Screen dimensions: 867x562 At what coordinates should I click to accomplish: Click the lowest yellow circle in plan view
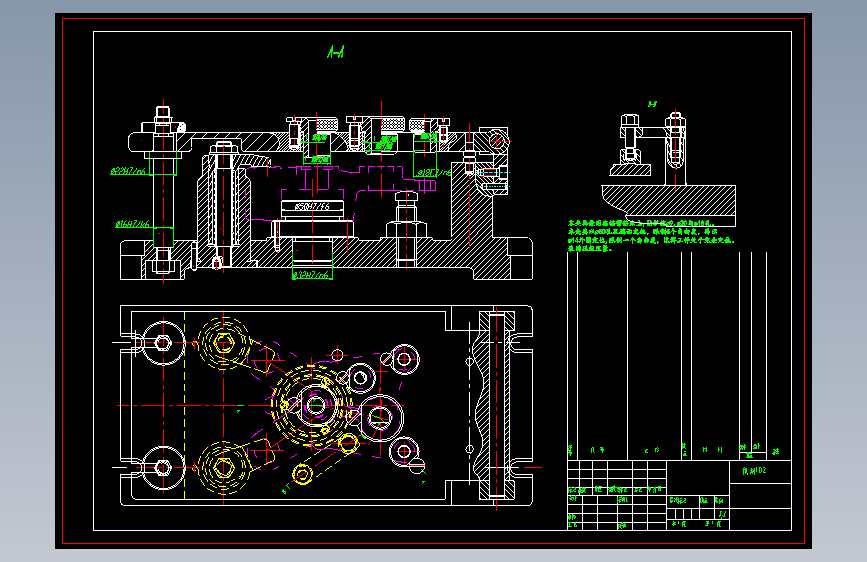303,475
